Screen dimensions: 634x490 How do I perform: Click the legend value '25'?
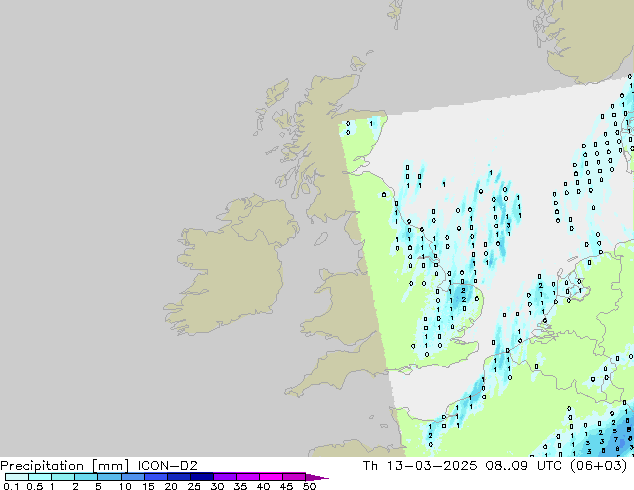(x=194, y=486)
